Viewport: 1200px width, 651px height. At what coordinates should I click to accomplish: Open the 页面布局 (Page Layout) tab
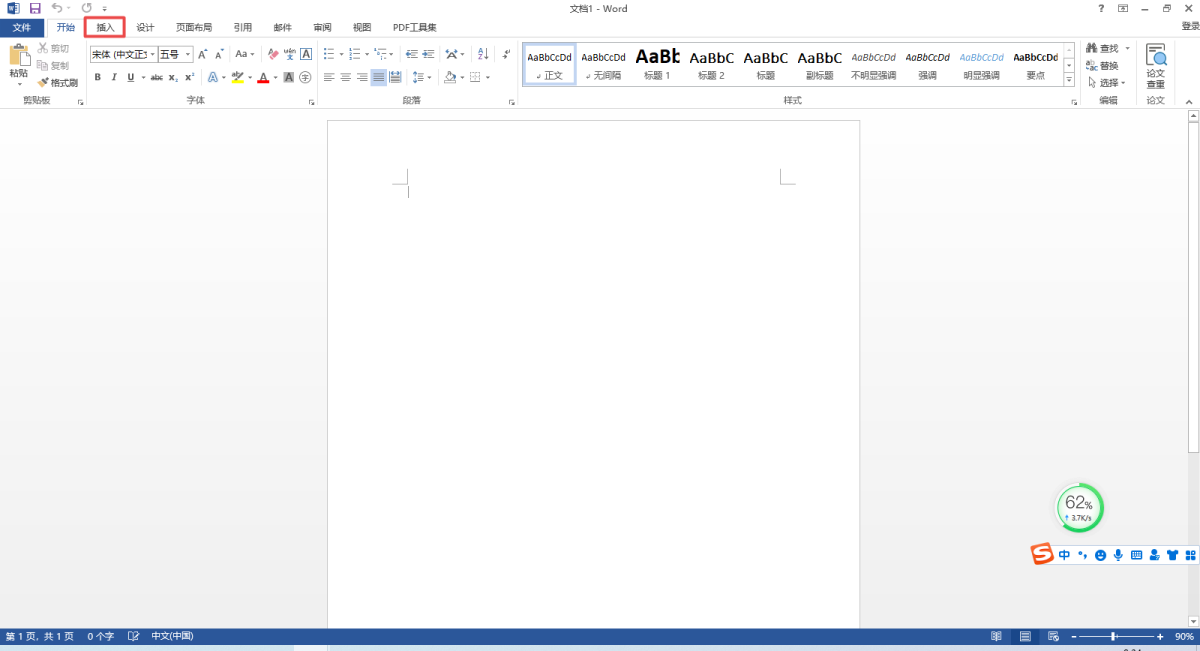pos(194,27)
